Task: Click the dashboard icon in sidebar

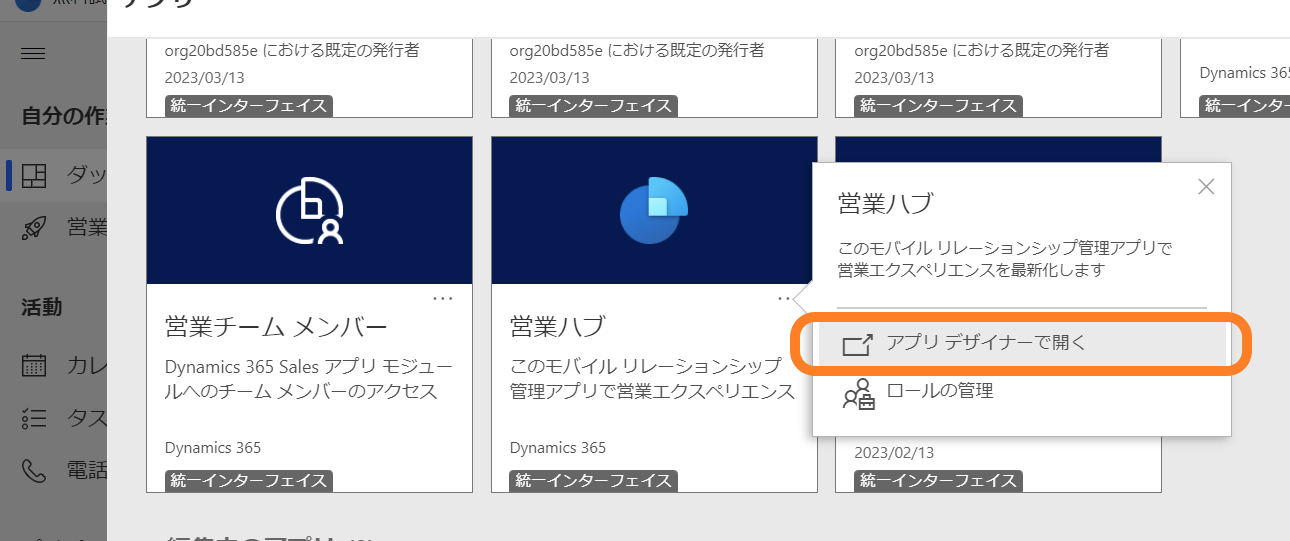Action: tap(34, 175)
